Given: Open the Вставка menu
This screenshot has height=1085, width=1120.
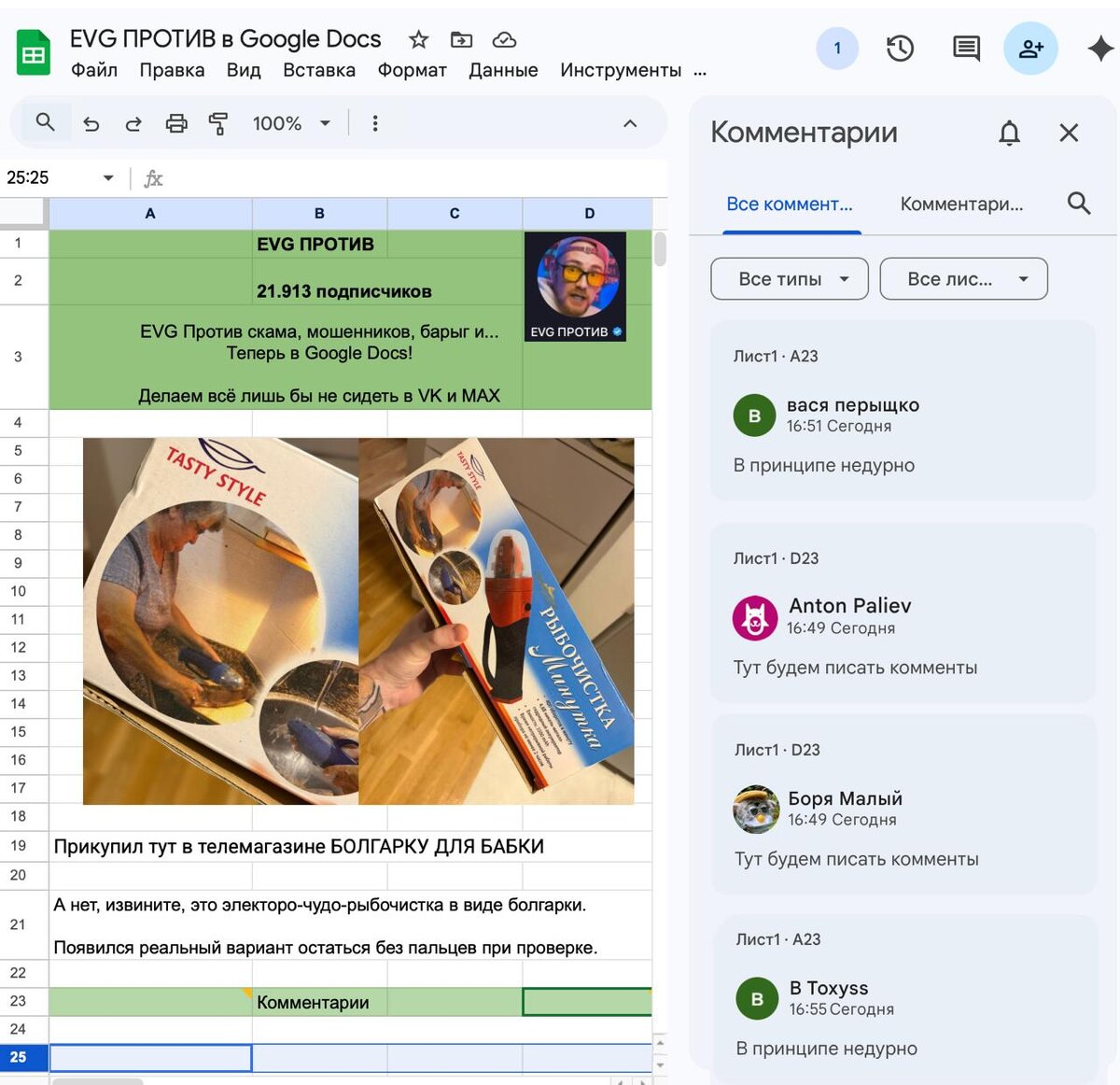Looking at the screenshot, I should click(319, 70).
